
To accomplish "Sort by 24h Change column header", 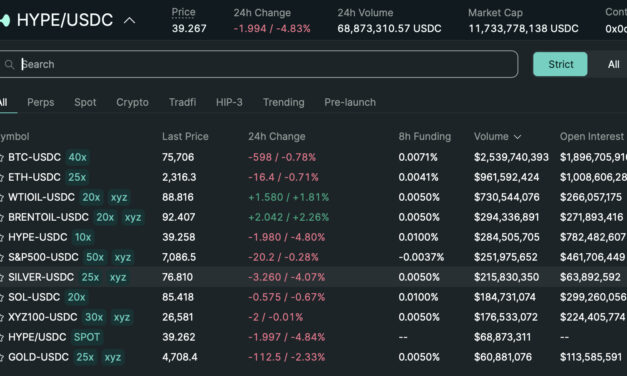I will [x=277, y=136].
